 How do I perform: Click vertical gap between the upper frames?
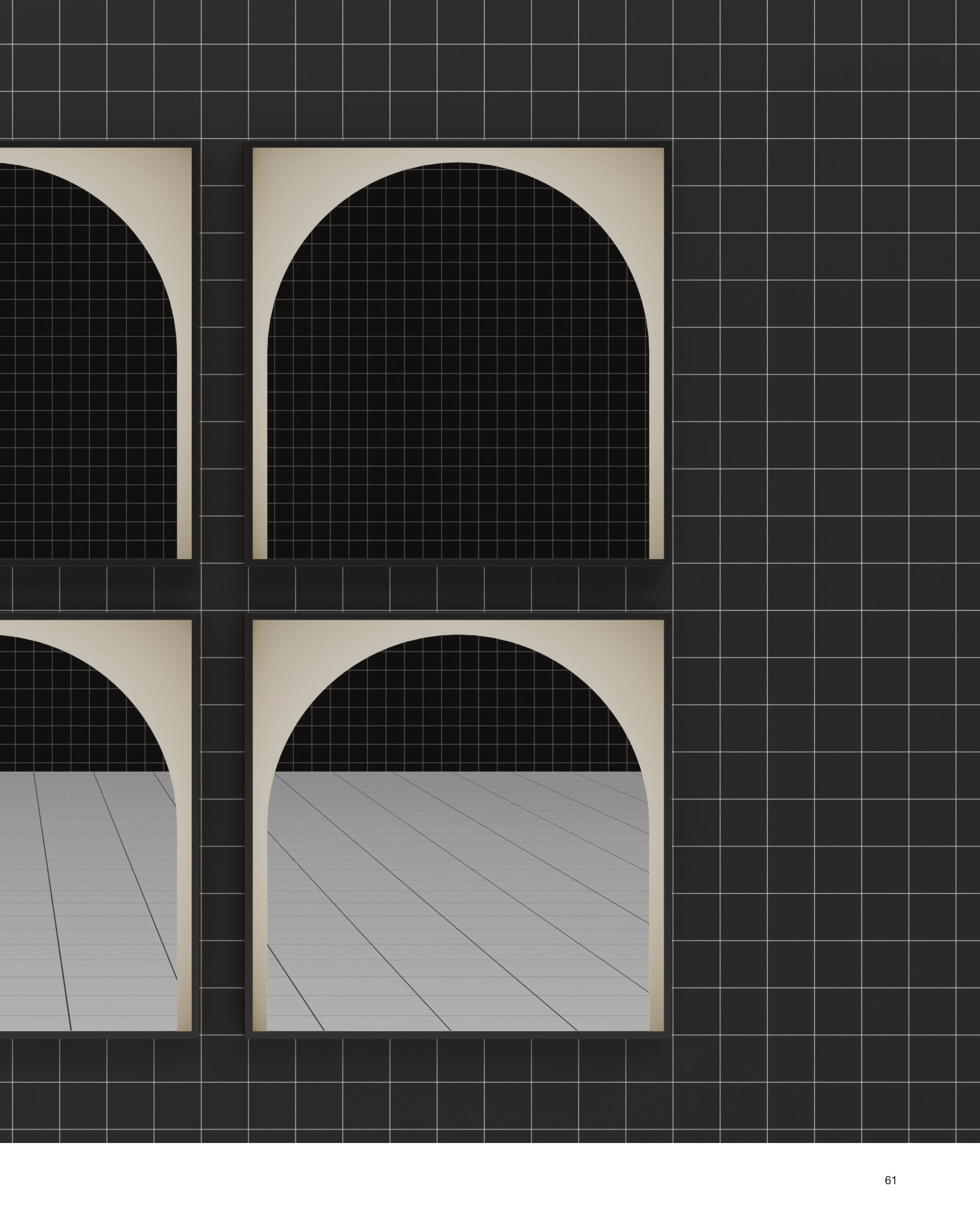tap(223, 352)
